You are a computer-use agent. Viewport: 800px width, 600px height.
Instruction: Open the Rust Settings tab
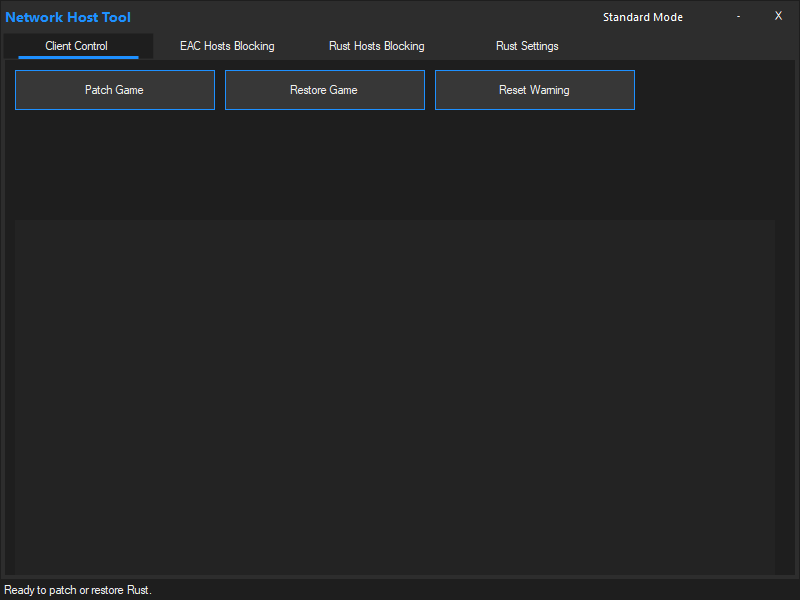point(527,46)
